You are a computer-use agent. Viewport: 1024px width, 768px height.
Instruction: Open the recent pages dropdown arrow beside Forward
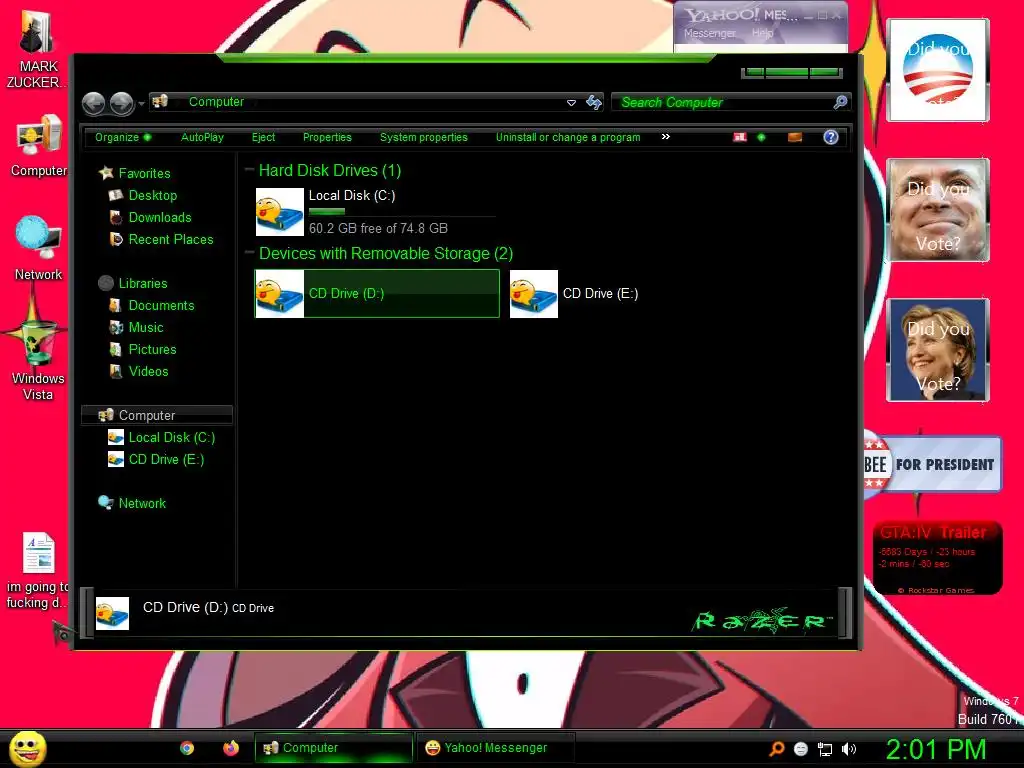click(141, 103)
